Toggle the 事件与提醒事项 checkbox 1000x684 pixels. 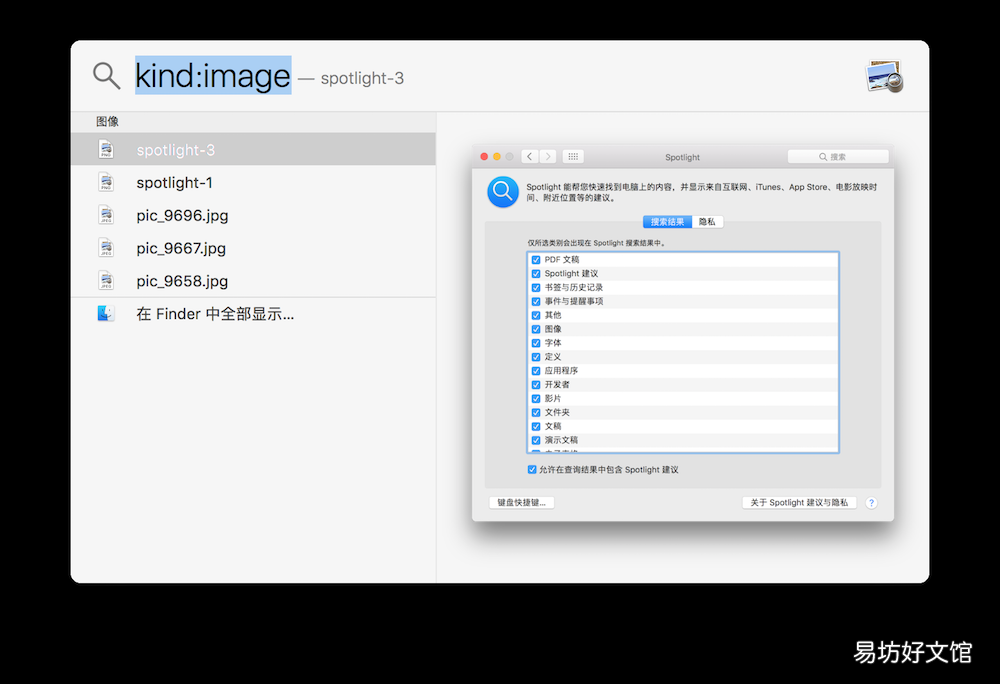point(536,302)
